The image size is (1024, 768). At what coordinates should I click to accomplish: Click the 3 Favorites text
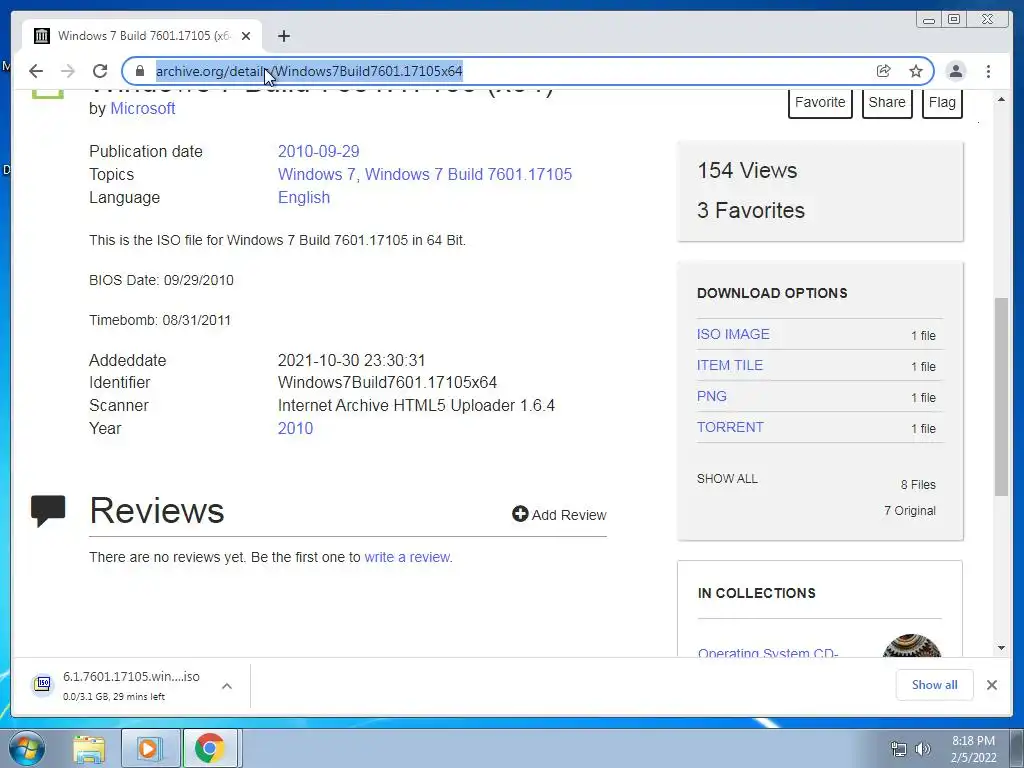click(750, 210)
